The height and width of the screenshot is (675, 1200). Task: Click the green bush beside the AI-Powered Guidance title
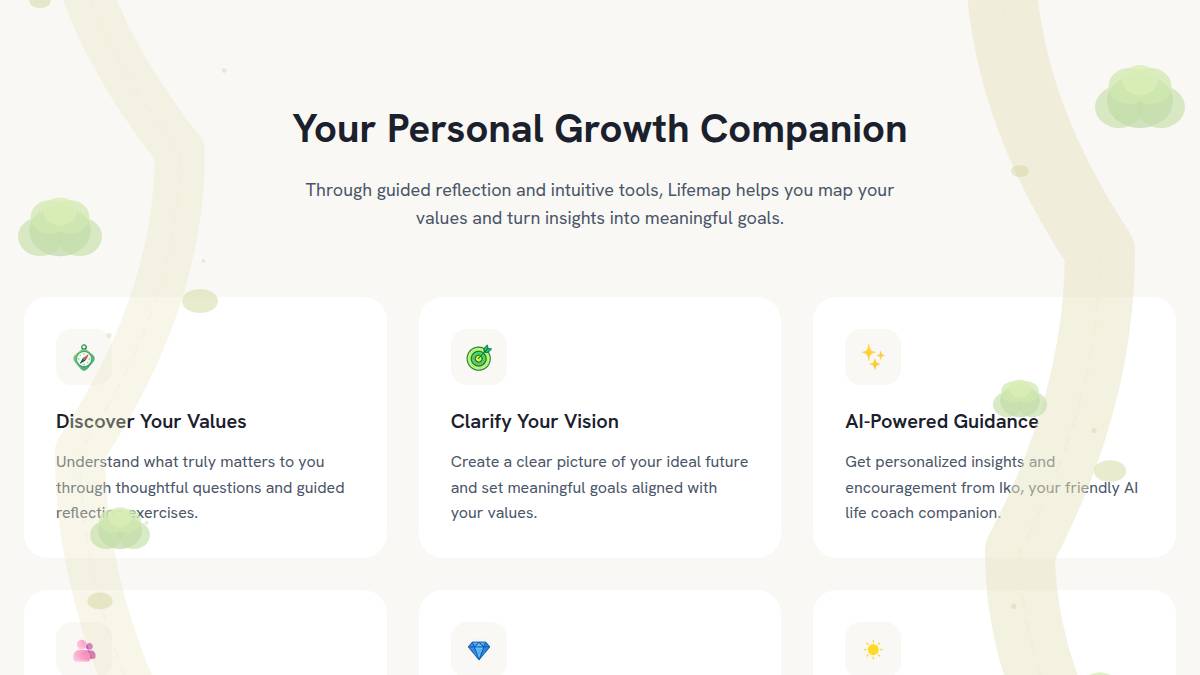point(1019,399)
